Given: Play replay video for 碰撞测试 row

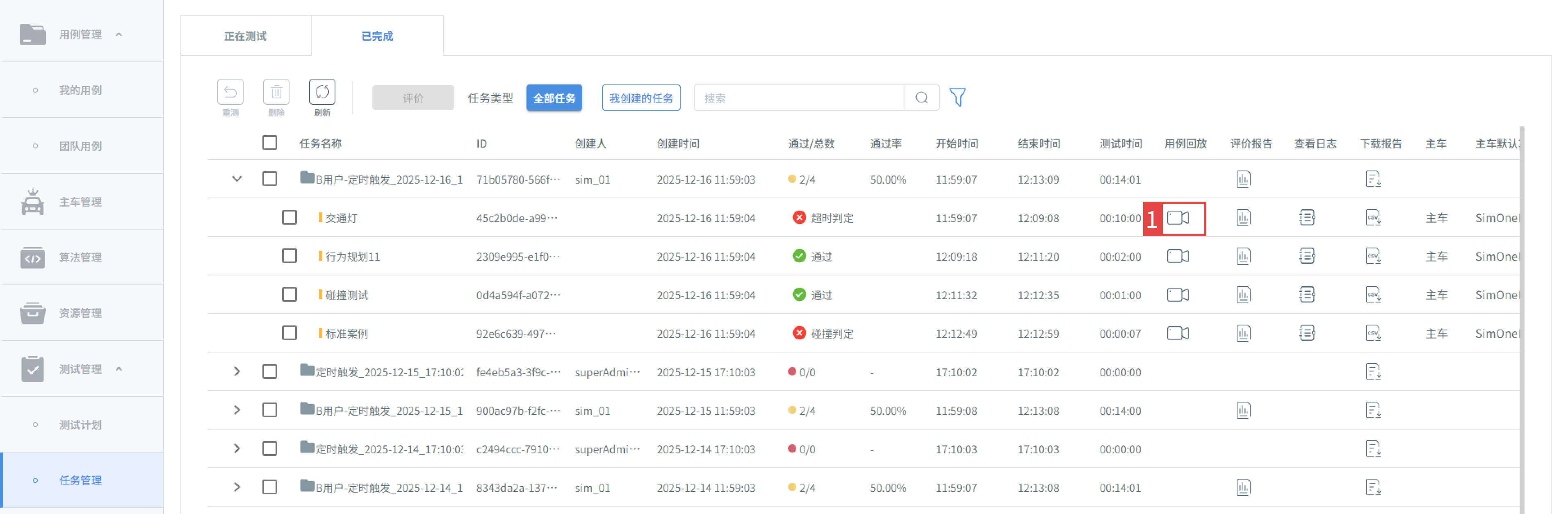Looking at the screenshot, I should coord(1178,295).
